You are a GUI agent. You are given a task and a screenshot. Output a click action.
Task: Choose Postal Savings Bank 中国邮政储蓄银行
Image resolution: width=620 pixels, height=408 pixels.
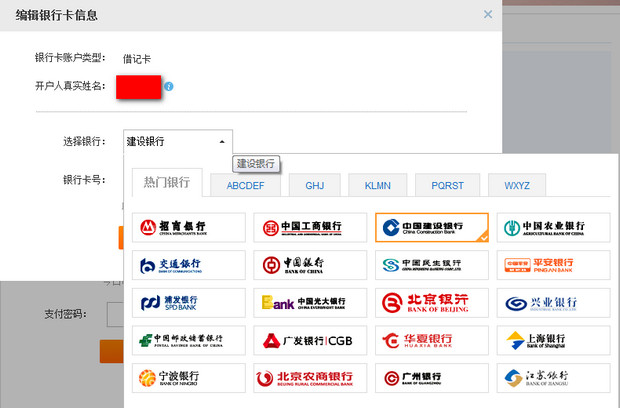tap(189, 340)
